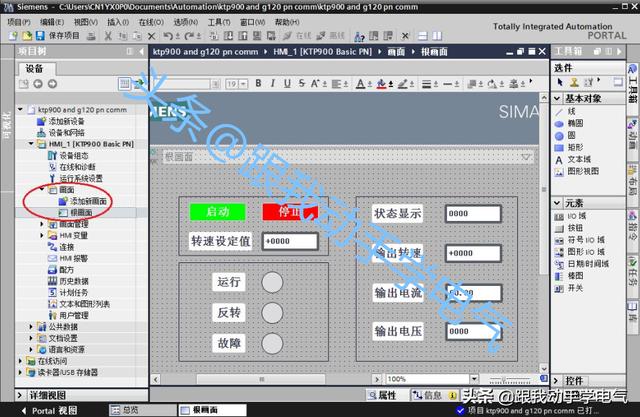This screenshot has height=417, width=640.
Task: Open the 视图 menu
Action: click(x=86, y=22)
